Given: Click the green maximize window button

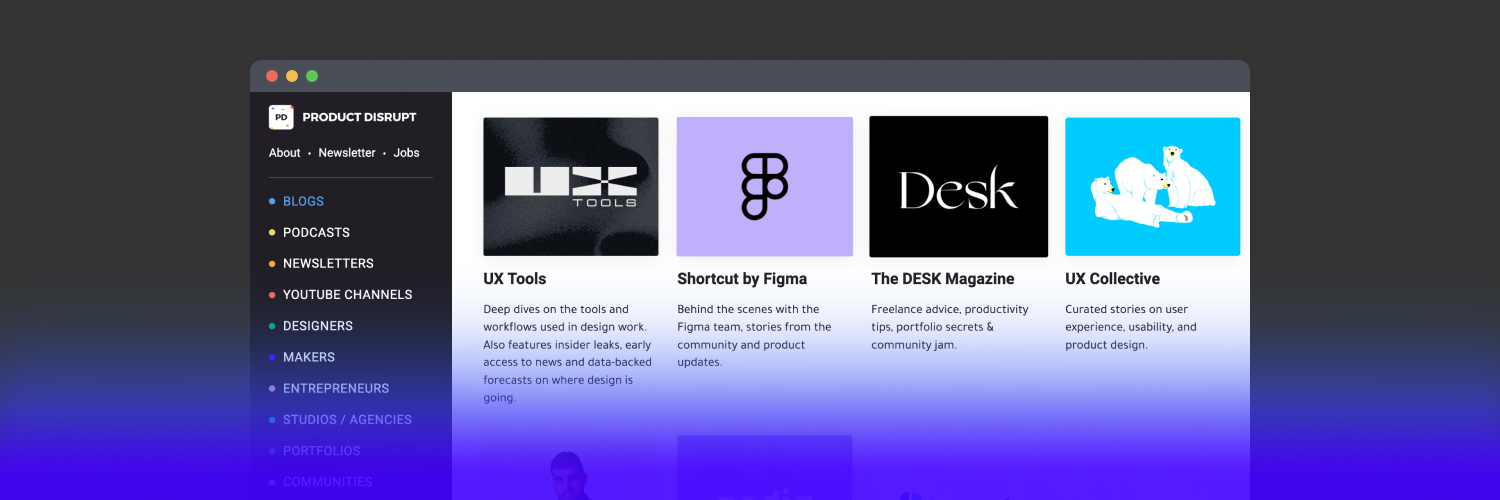Looking at the screenshot, I should click(312, 76).
